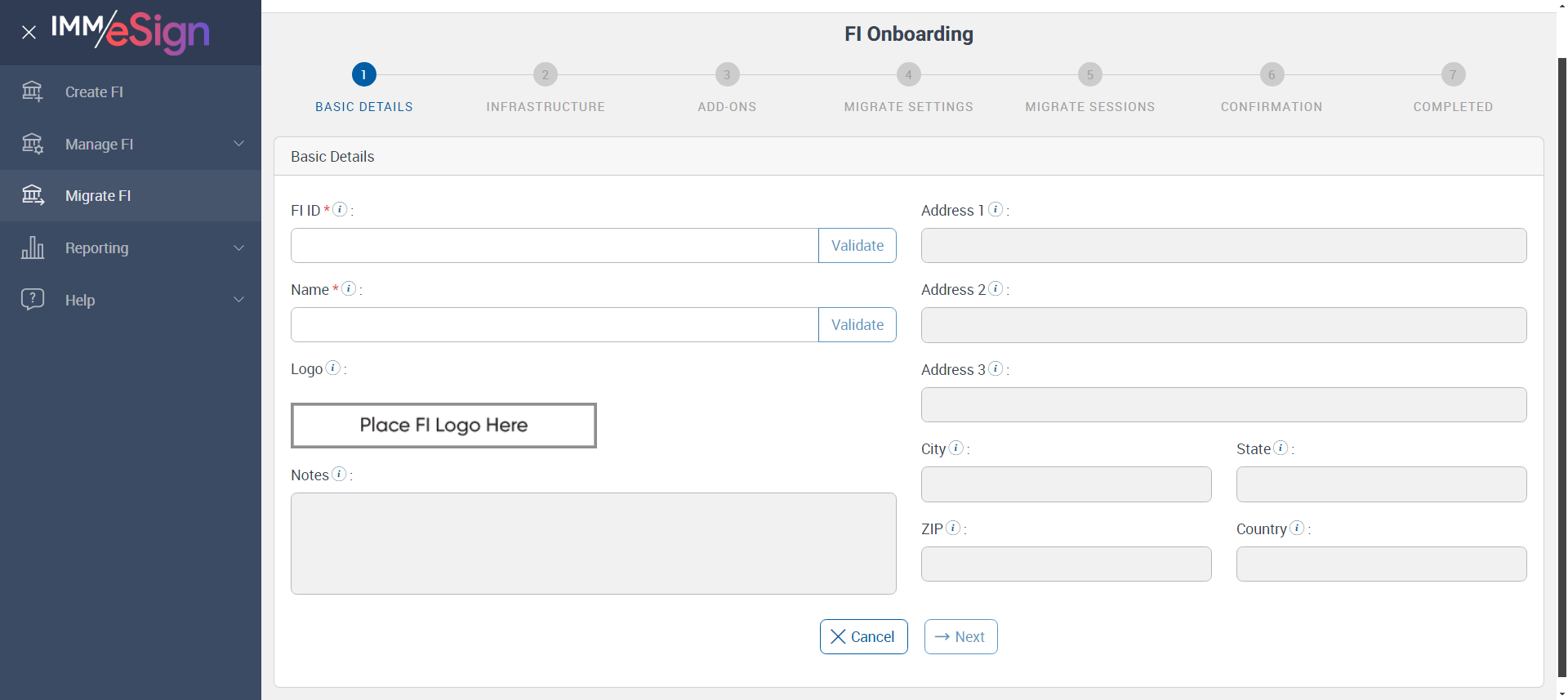This screenshot has height=700, width=1568.
Task: Expand the Reporting menu chevron
Action: point(238,247)
